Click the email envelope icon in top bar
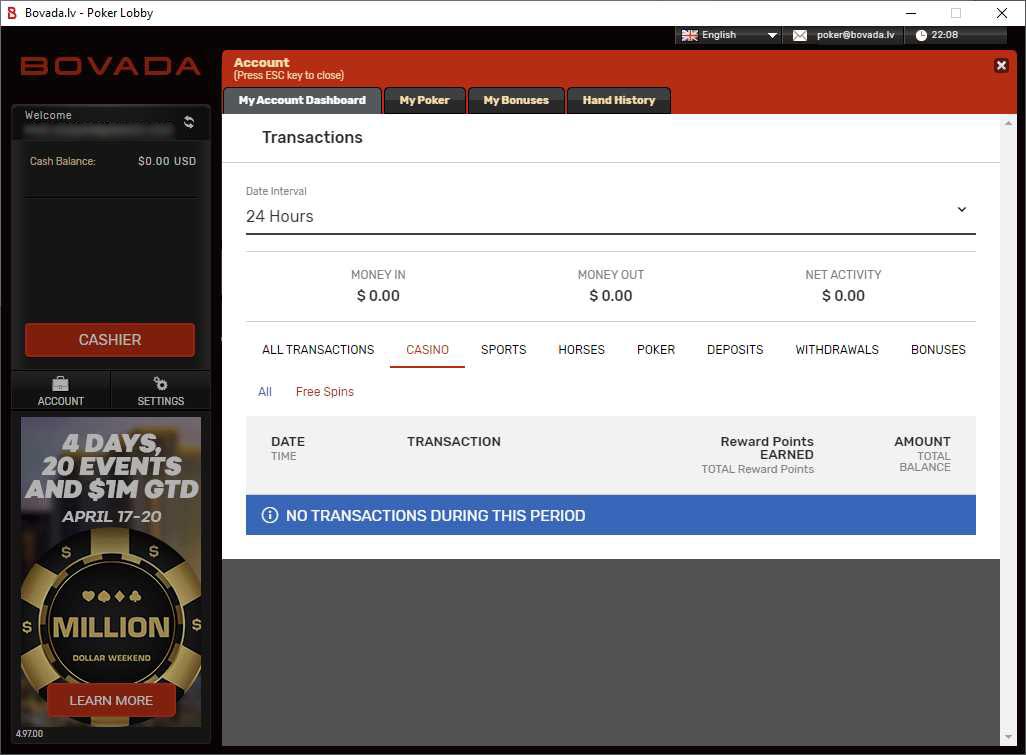The height and width of the screenshot is (755, 1026). pyautogui.click(x=798, y=35)
